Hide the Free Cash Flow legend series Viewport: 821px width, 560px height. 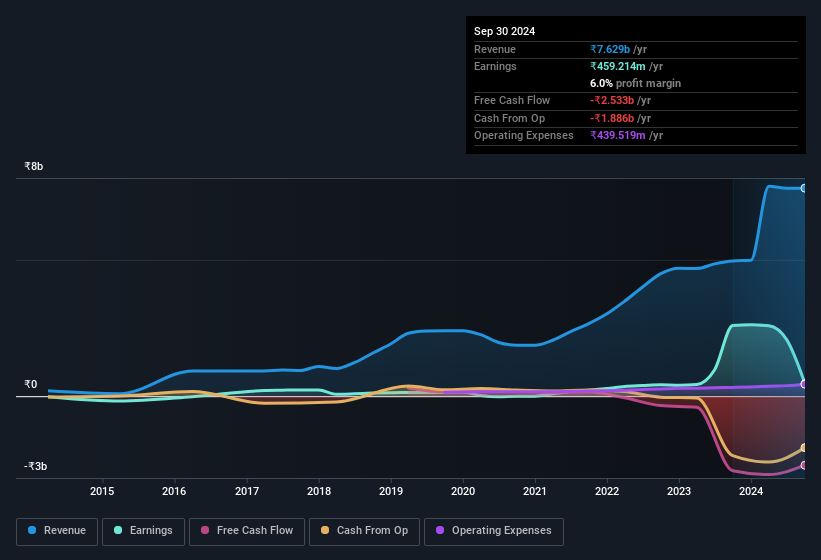247,531
